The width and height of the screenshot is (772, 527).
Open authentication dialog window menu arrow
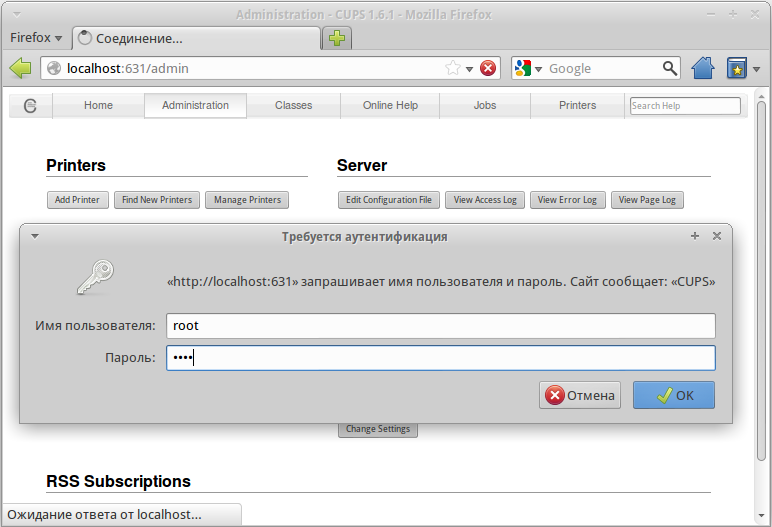pos(35,236)
